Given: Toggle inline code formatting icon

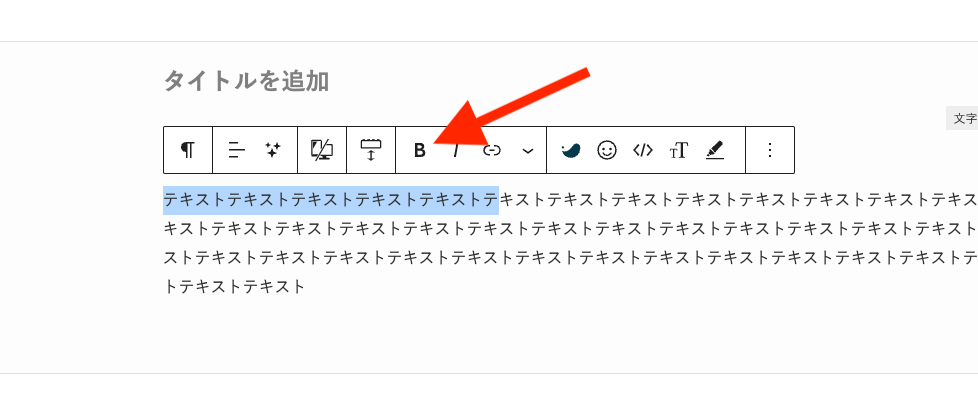Looking at the screenshot, I should tap(643, 150).
